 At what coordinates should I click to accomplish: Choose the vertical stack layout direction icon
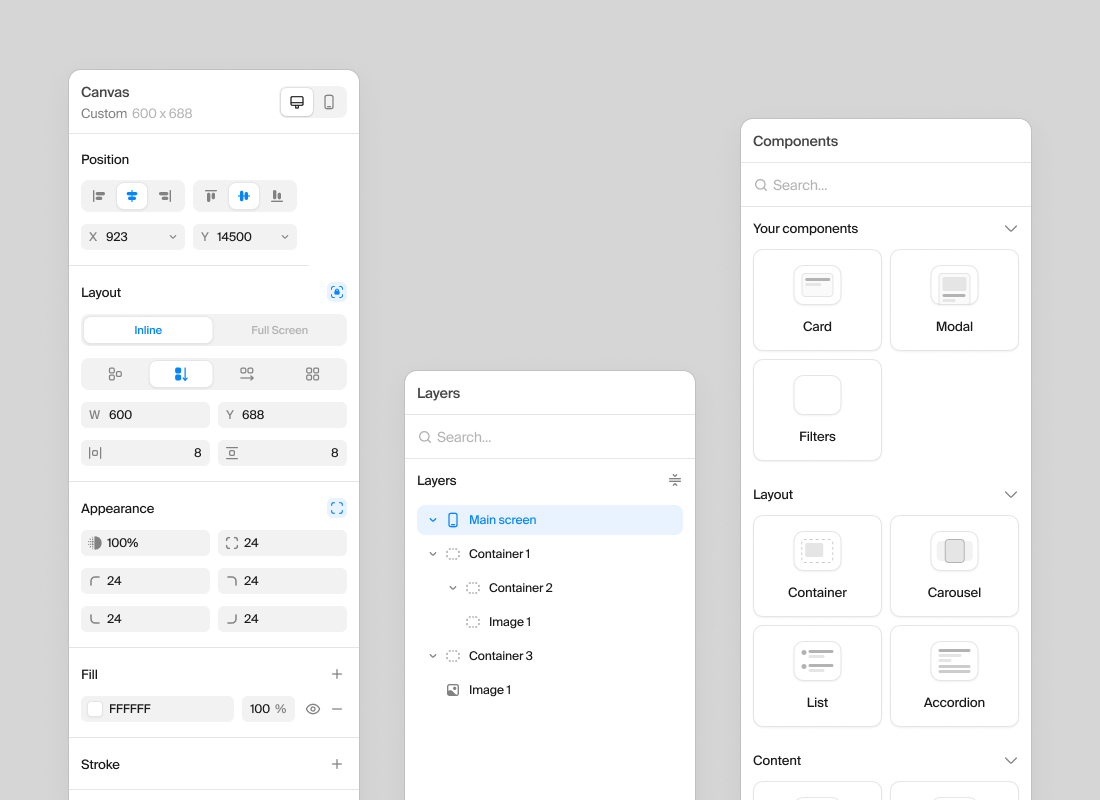pos(181,374)
